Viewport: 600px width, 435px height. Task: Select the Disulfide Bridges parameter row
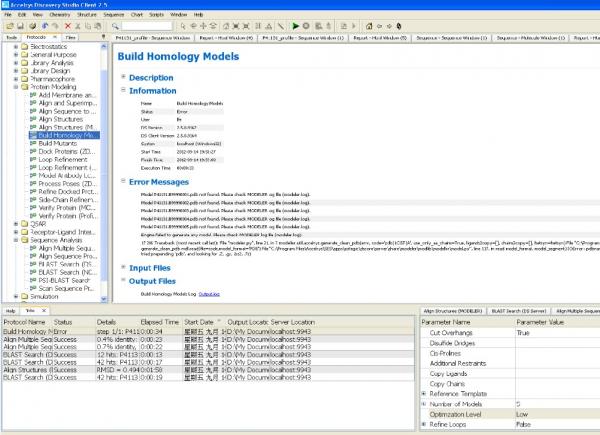pos(510,343)
